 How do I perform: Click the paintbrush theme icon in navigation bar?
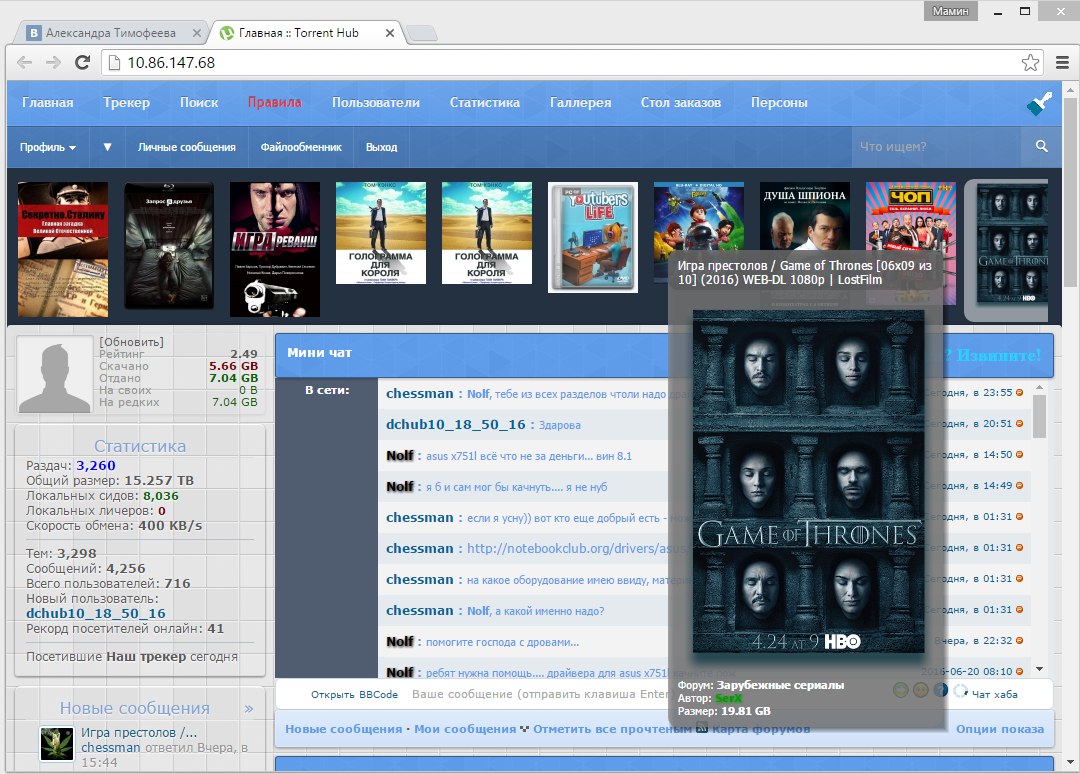click(x=1039, y=103)
